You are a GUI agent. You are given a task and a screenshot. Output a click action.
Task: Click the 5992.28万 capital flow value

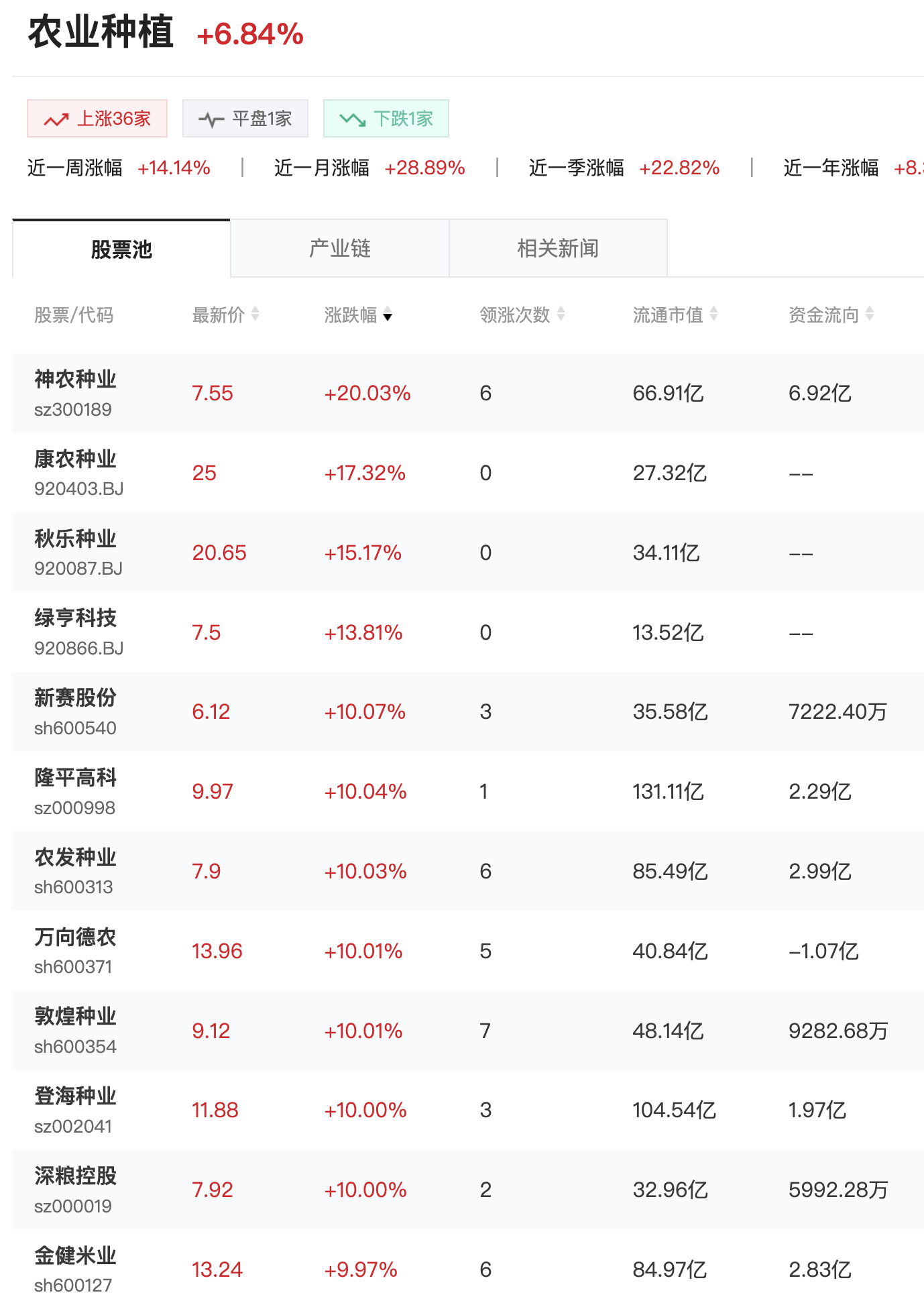tap(838, 1190)
